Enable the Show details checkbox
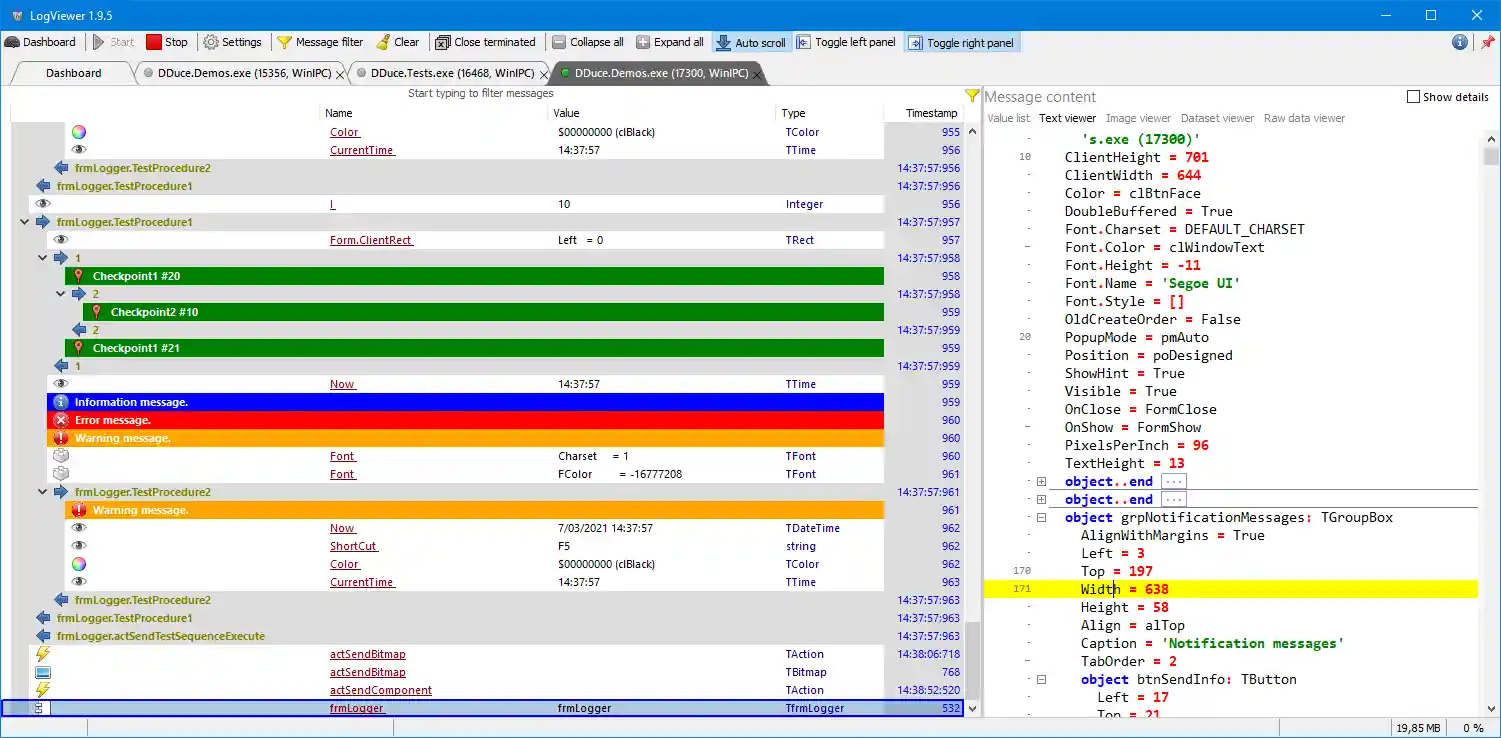The width and height of the screenshot is (1501, 738). 1414,96
